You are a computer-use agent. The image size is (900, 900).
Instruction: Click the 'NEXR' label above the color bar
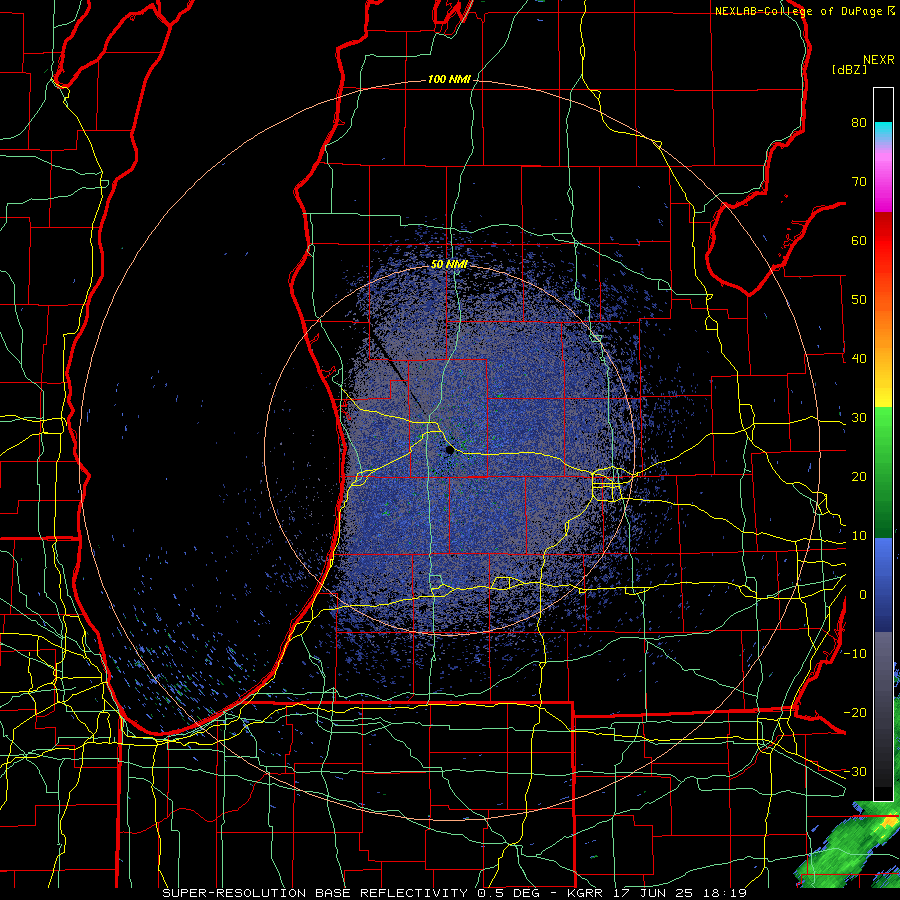(879, 60)
